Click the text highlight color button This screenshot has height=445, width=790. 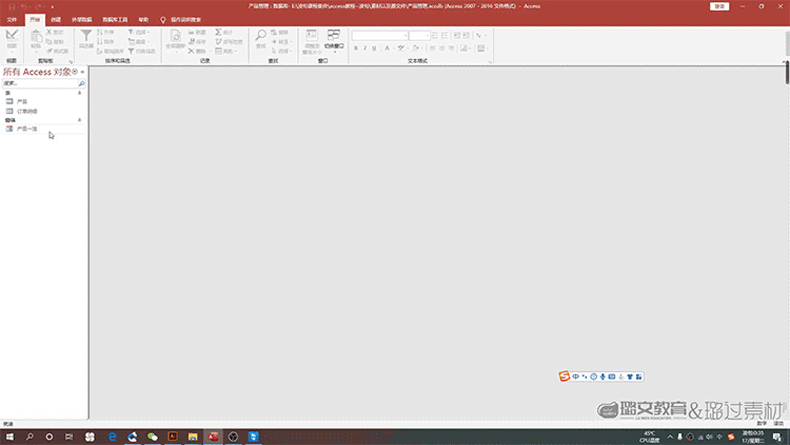pyautogui.click(x=401, y=48)
